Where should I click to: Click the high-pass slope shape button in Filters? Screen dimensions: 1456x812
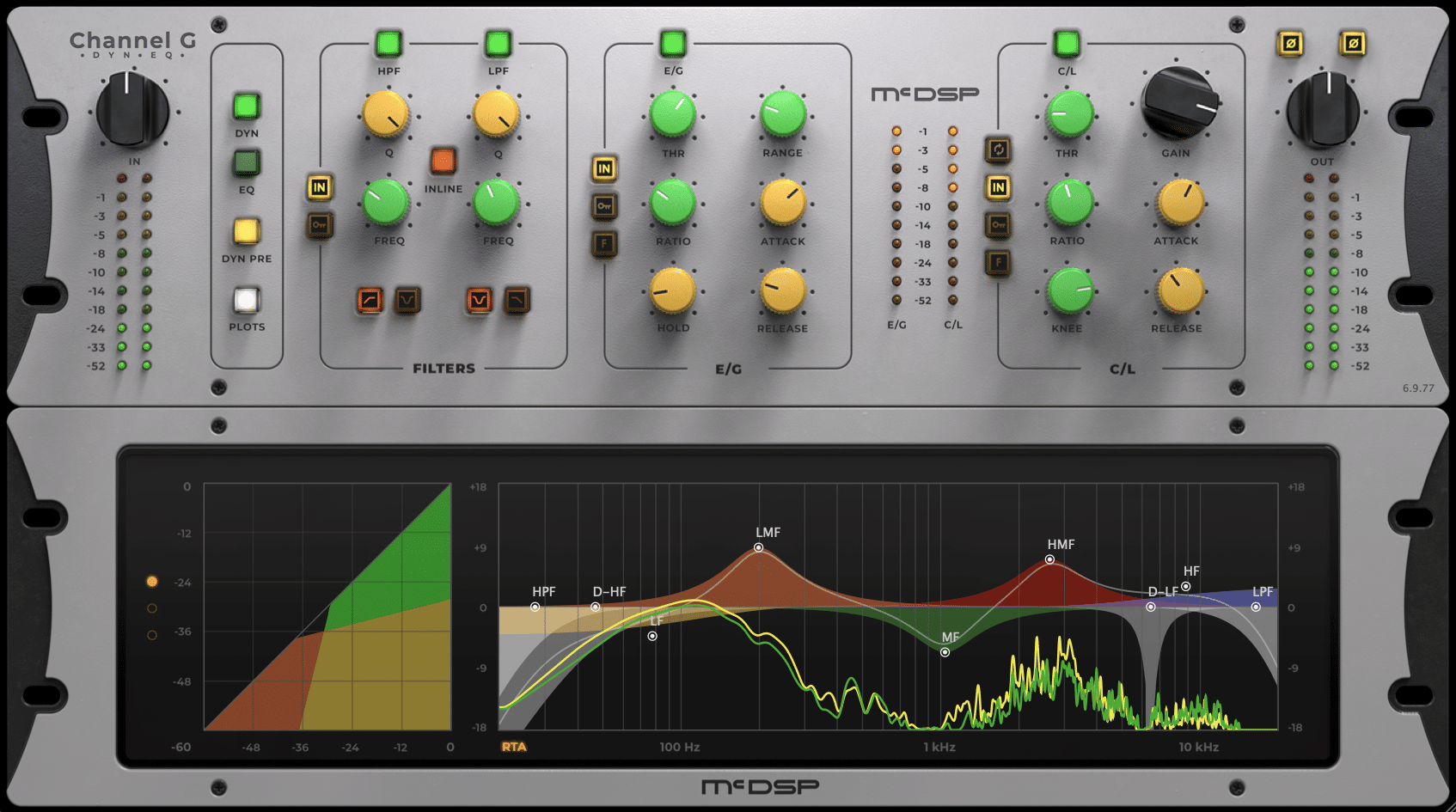pos(370,300)
